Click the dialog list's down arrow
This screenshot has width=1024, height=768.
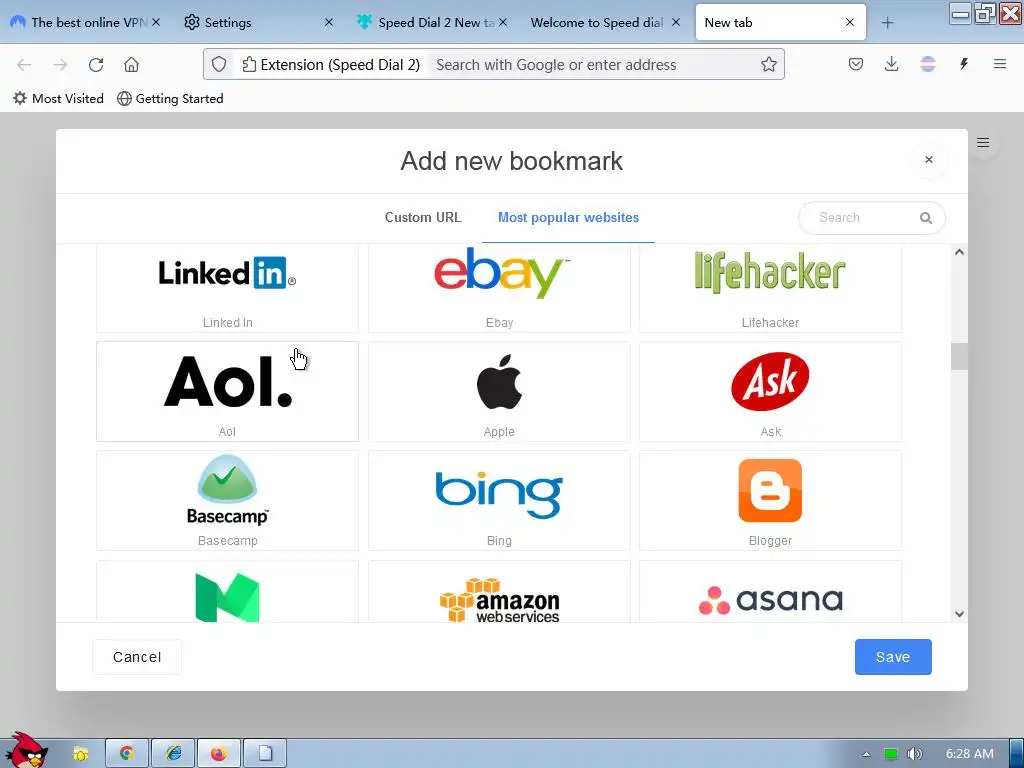click(959, 614)
